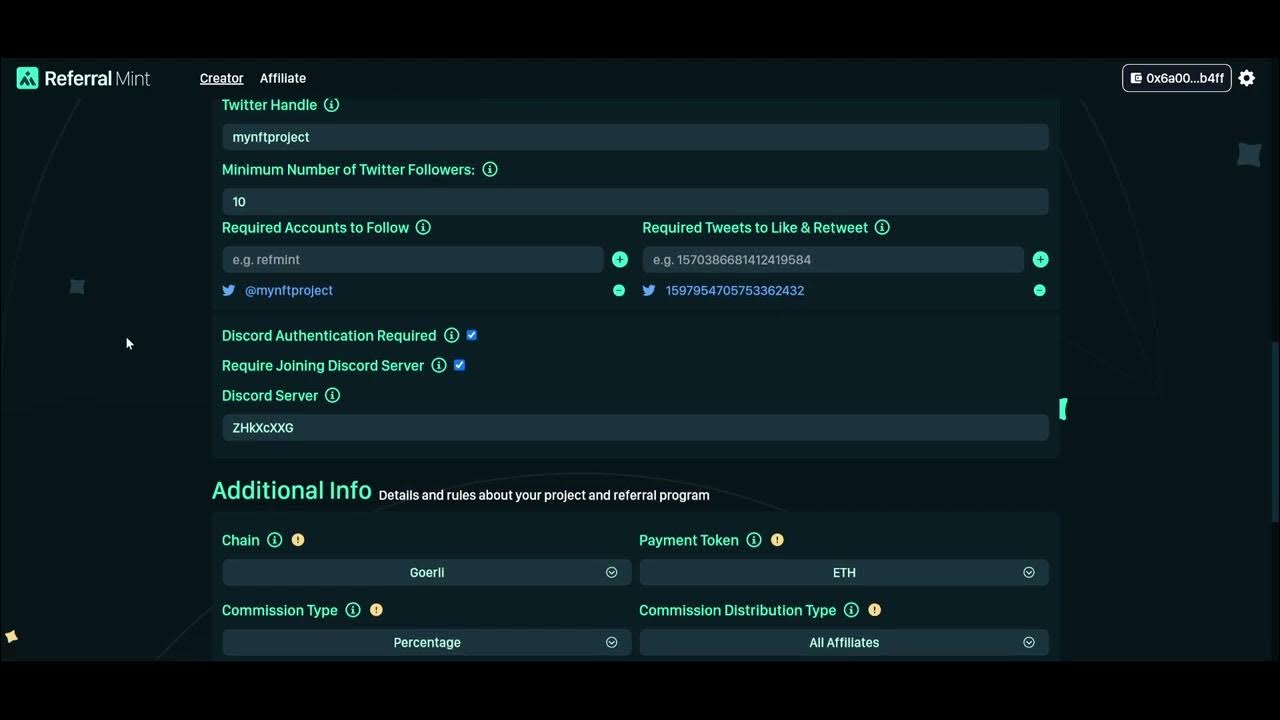Open the Payment Token dropdown showing ETH
Viewport: 1280px width, 720px height.
[844, 573]
